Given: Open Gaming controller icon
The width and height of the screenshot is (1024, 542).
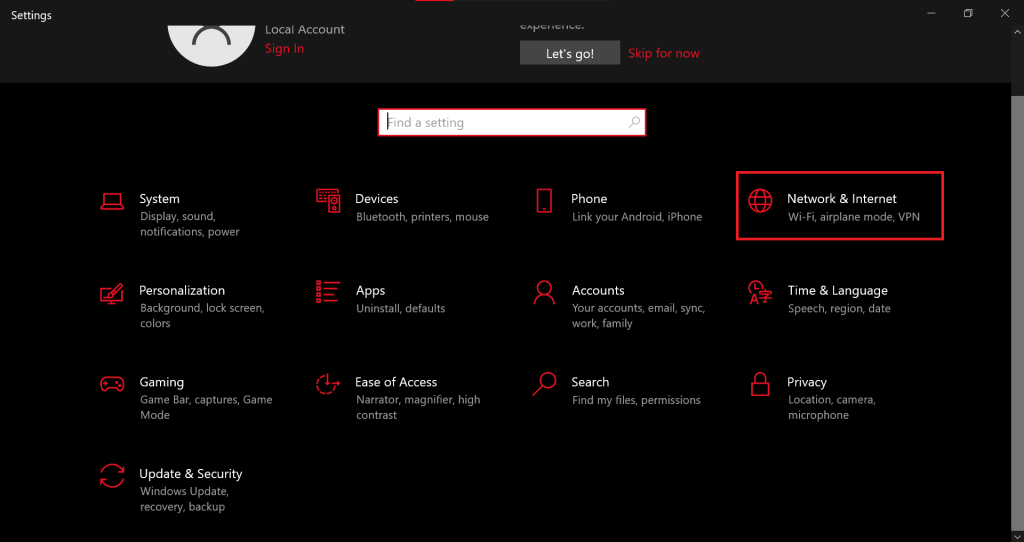Looking at the screenshot, I should [112, 384].
